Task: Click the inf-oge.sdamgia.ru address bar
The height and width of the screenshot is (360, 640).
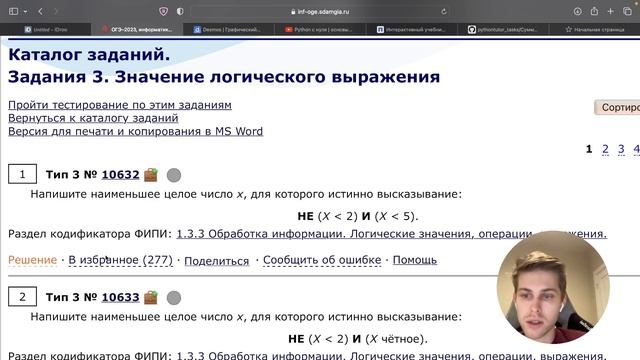Action: tap(320, 11)
